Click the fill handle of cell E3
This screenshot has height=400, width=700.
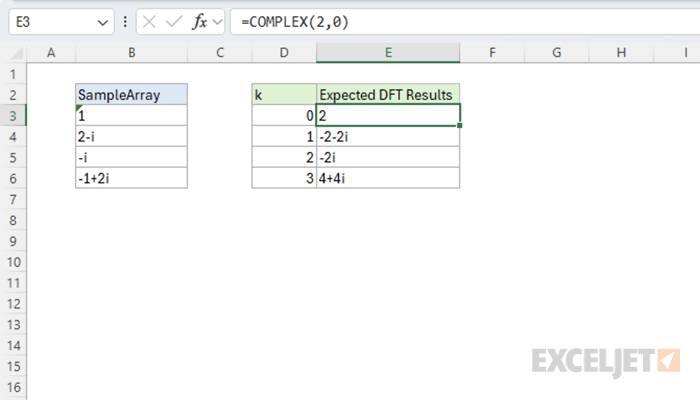pyautogui.click(x=459, y=125)
